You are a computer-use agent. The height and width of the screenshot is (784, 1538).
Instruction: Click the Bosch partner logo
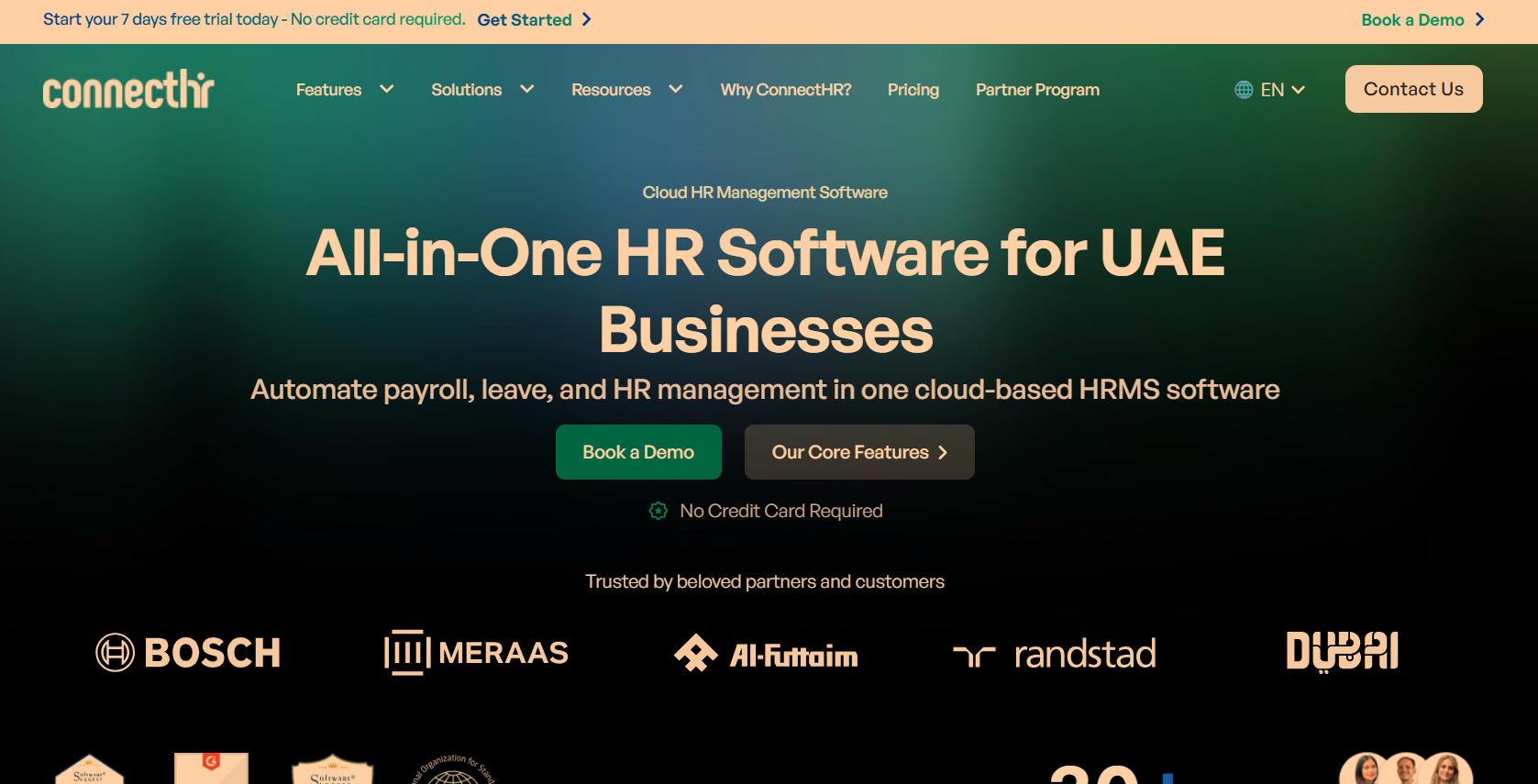(x=188, y=653)
